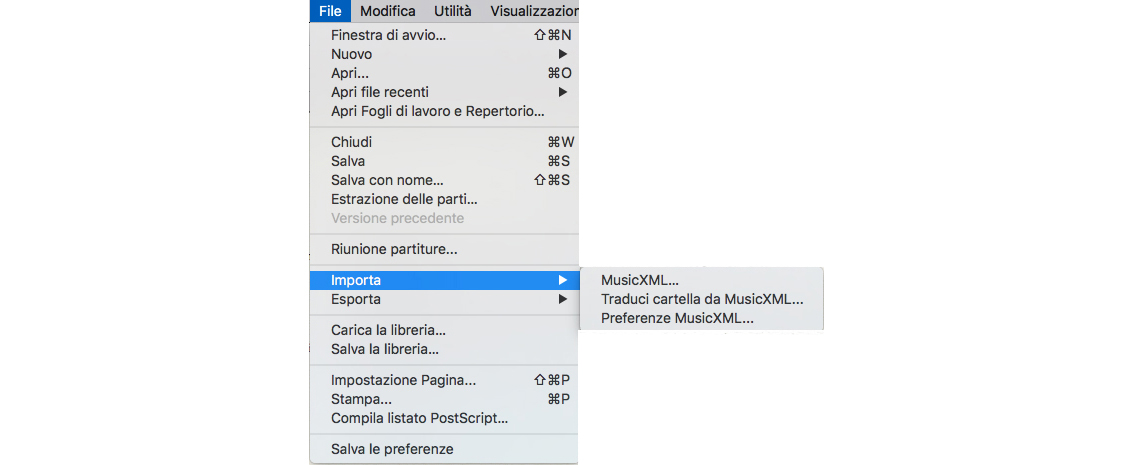Choose Finestra di avvio from File menu
The width and height of the screenshot is (1134, 465).
tap(388, 35)
